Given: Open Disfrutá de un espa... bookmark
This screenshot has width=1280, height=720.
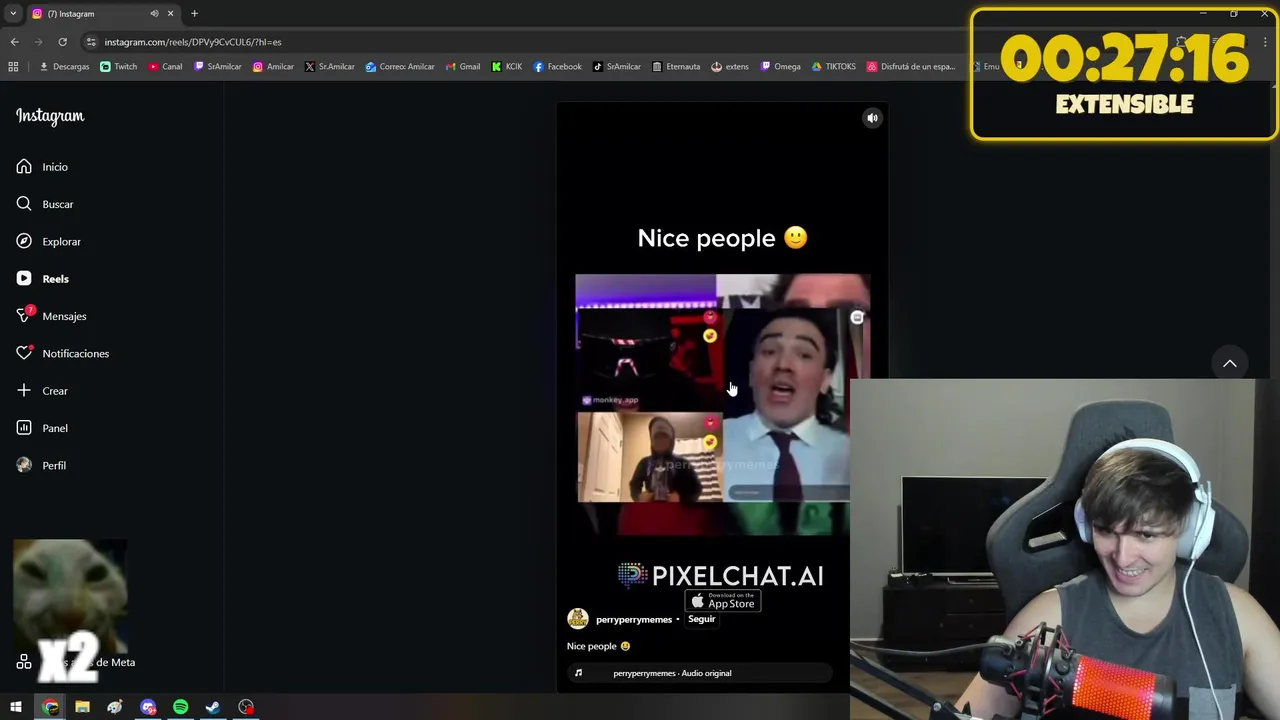Looking at the screenshot, I should pos(911,67).
